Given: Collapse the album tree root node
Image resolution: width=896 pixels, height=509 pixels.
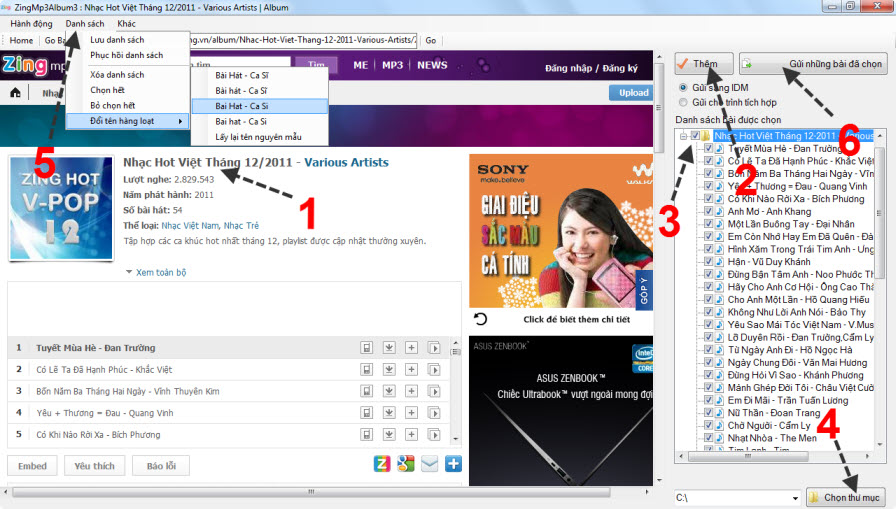Looking at the screenshot, I should pos(683,136).
